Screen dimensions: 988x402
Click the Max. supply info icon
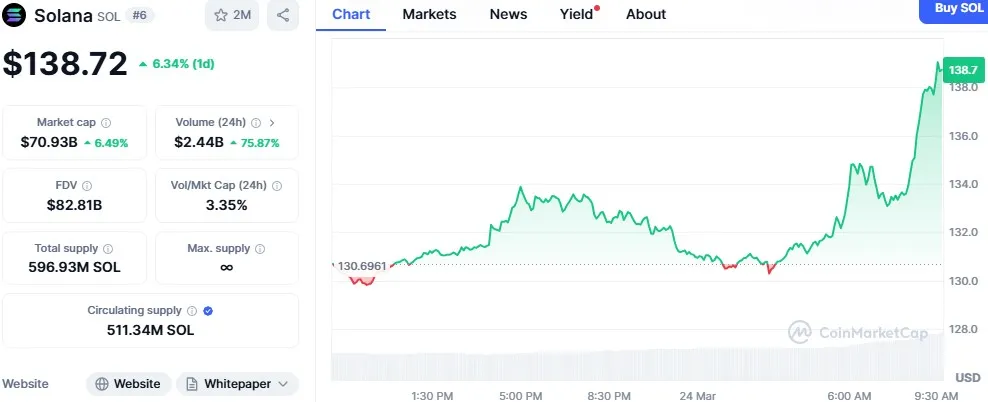260,249
